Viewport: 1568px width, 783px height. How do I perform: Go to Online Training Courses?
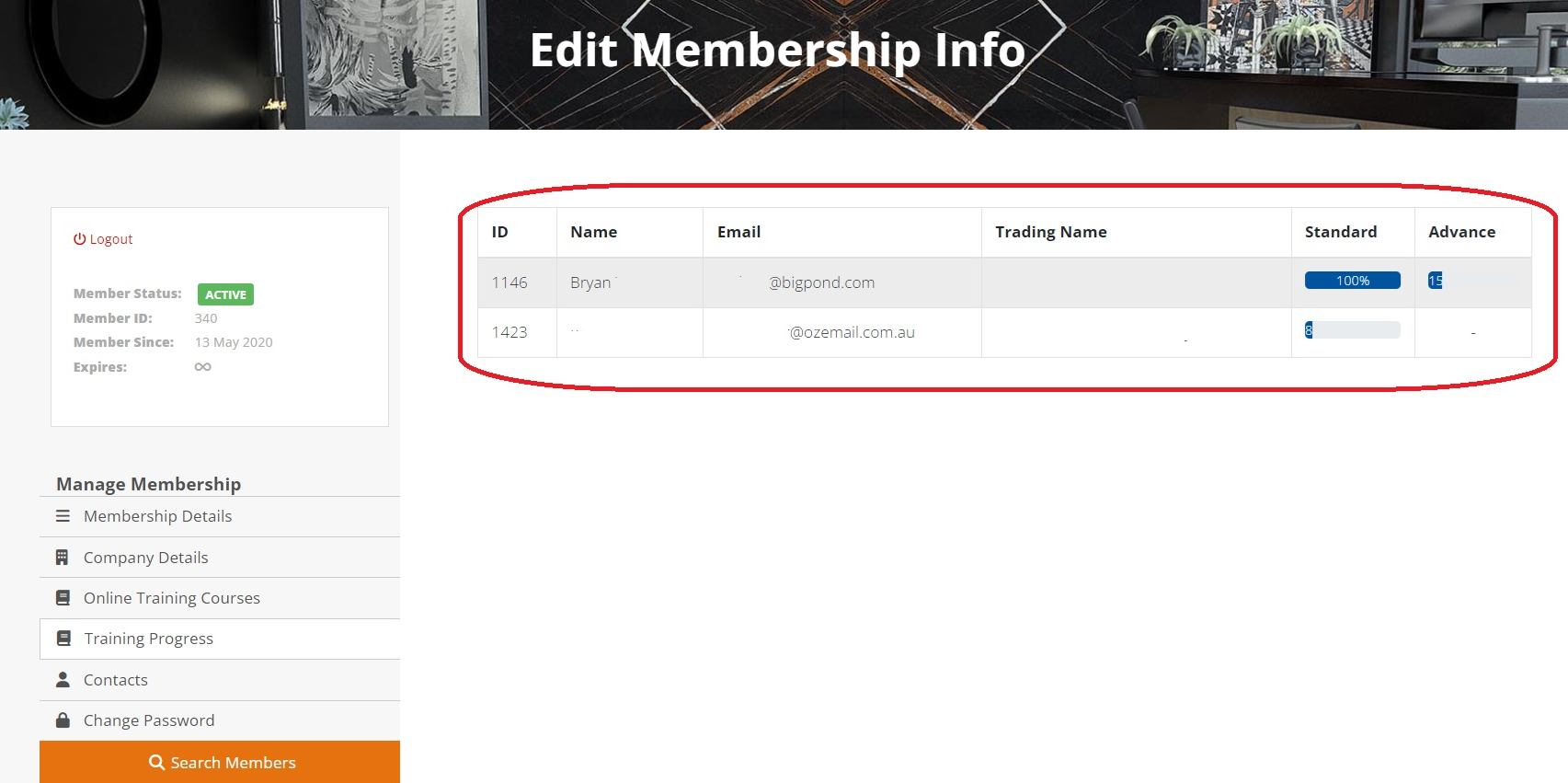171,598
